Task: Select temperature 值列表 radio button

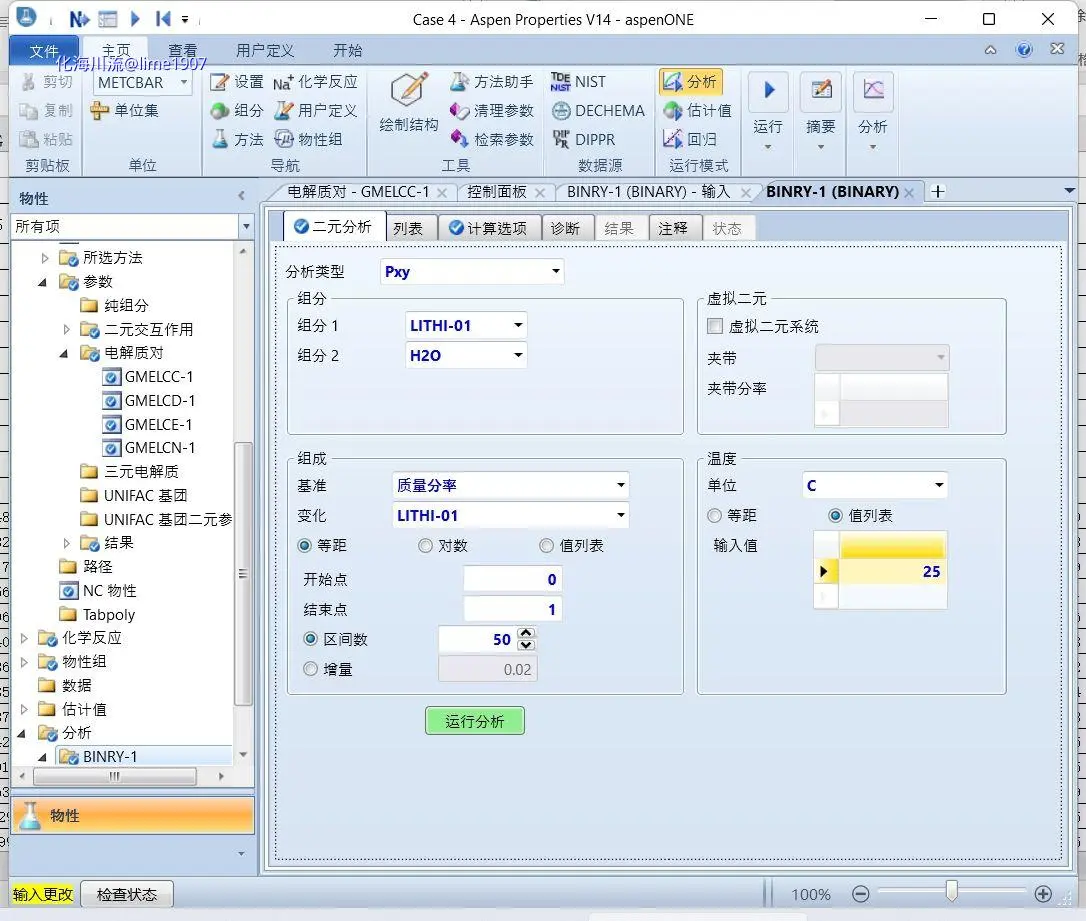Action: [835, 516]
